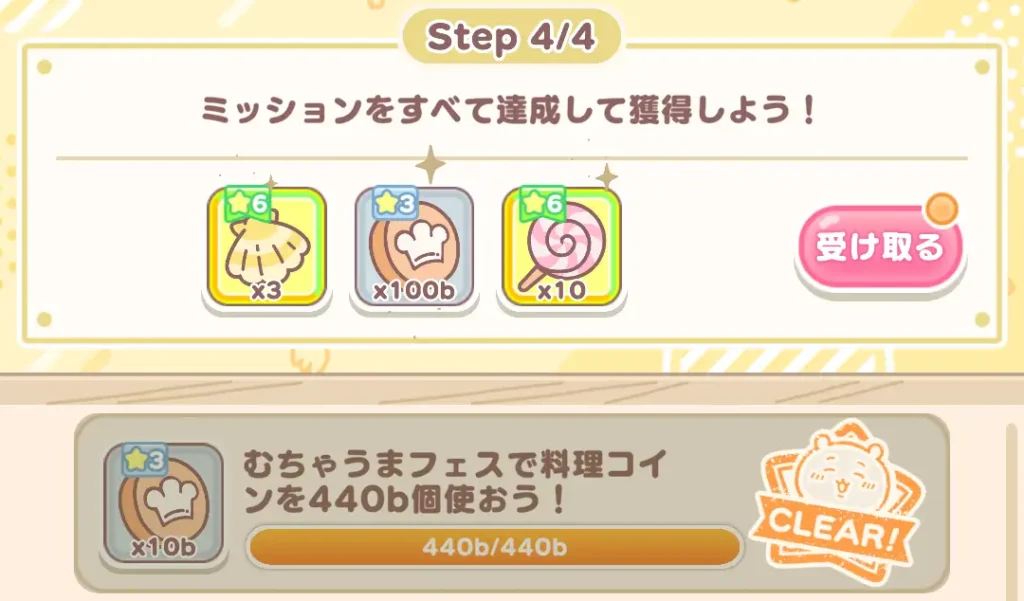Click the star 3 badge on x100b coin
Image resolution: width=1024 pixels, height=601 pixels.
tap(394, 203)
